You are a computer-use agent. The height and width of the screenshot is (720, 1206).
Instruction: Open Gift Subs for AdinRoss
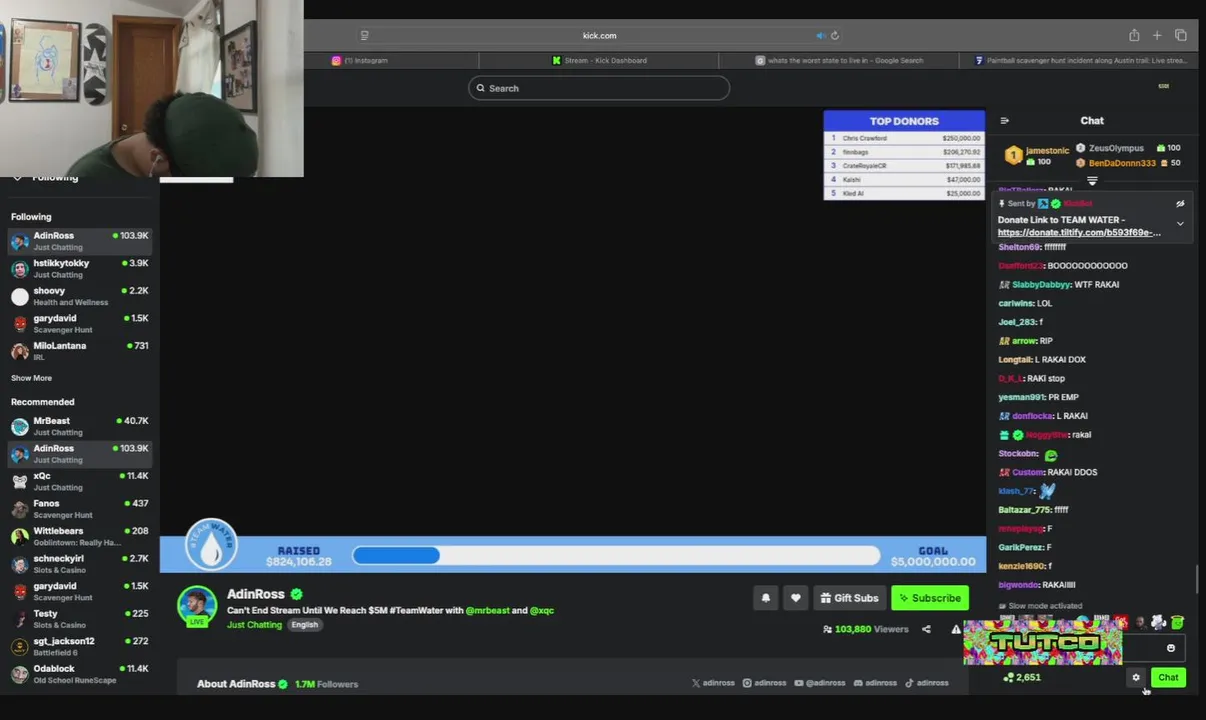(x=849, y=598)
